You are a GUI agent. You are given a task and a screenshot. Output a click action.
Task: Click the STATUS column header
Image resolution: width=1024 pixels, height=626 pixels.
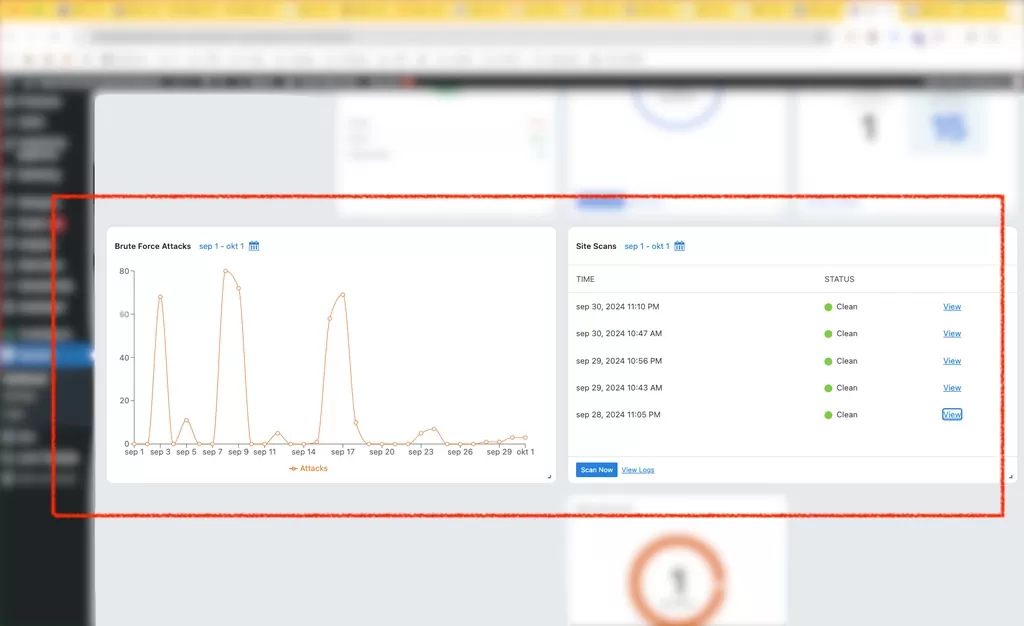[x=839, y=279]
